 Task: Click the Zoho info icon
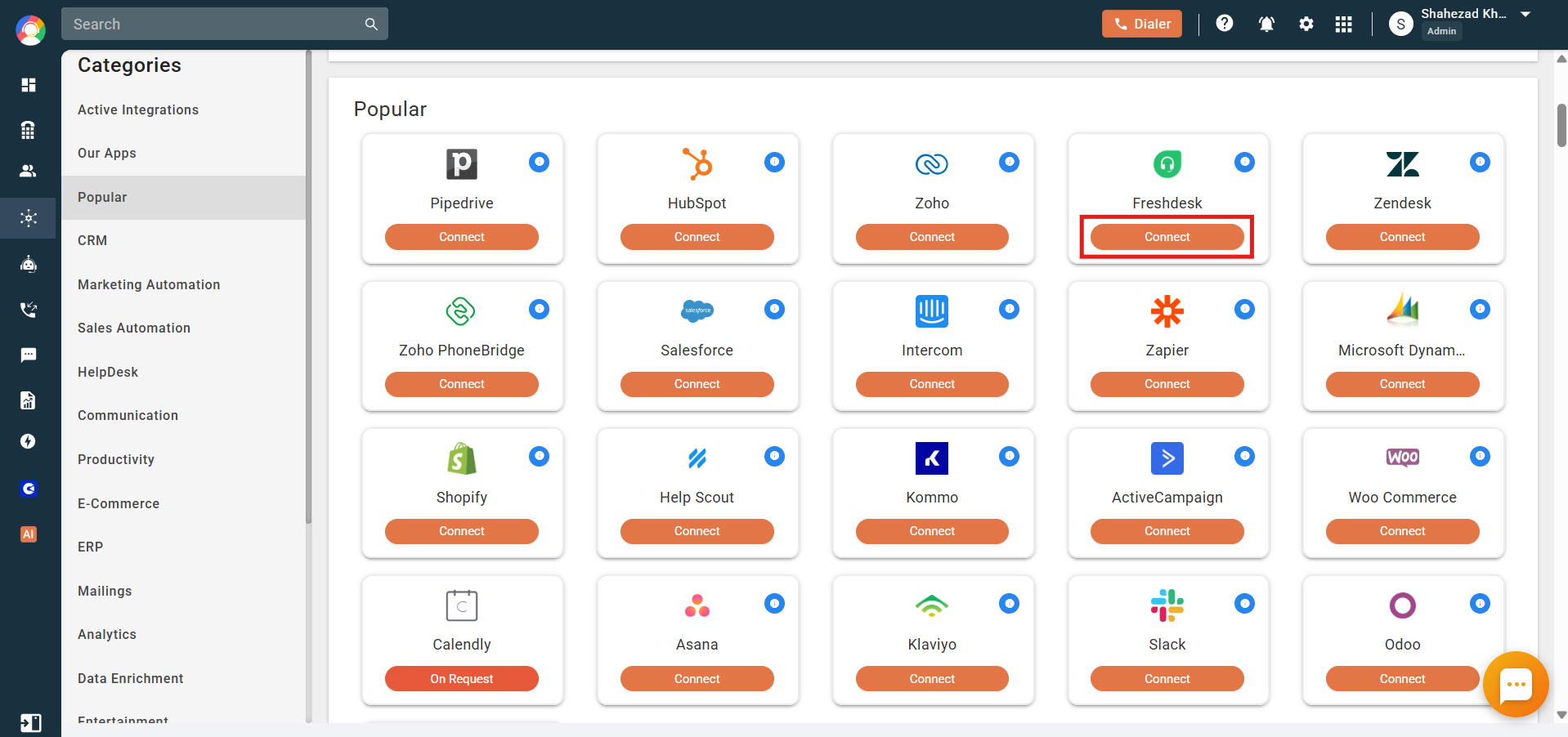(1010, 162)
